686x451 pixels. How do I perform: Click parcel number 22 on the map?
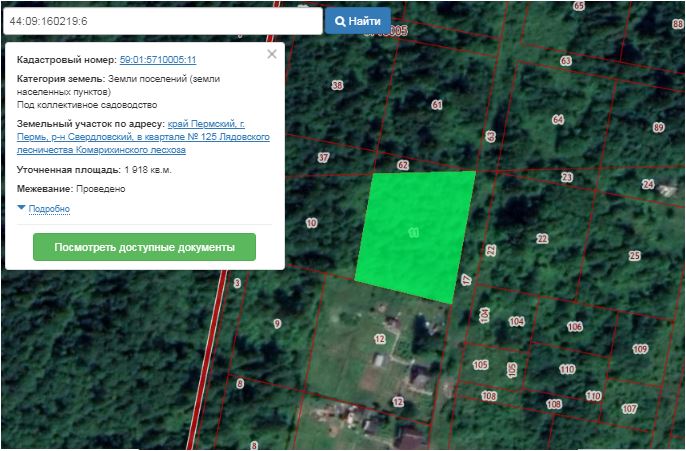coord(542,238)
